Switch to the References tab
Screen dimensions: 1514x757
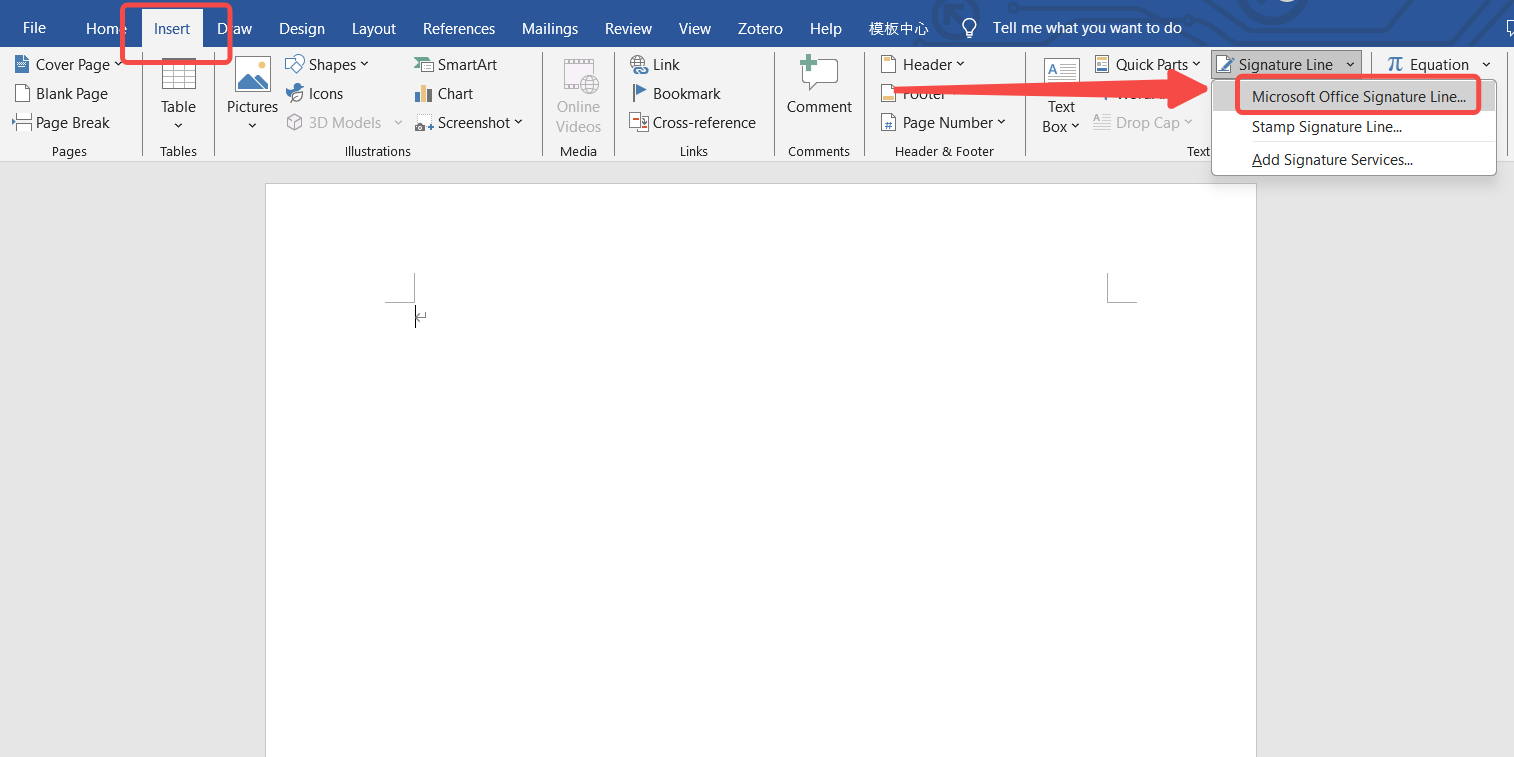click(x=459, y=29)
